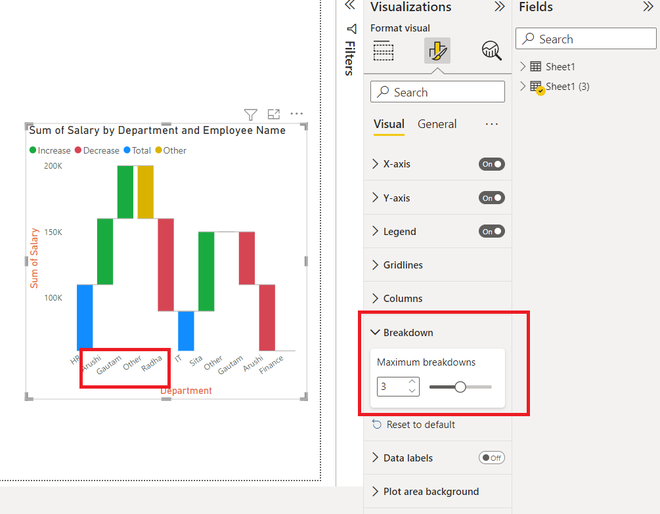Open More options ellipsis above chart
Image resolution: width=660 pixels, height=514 pixels.
296,114
